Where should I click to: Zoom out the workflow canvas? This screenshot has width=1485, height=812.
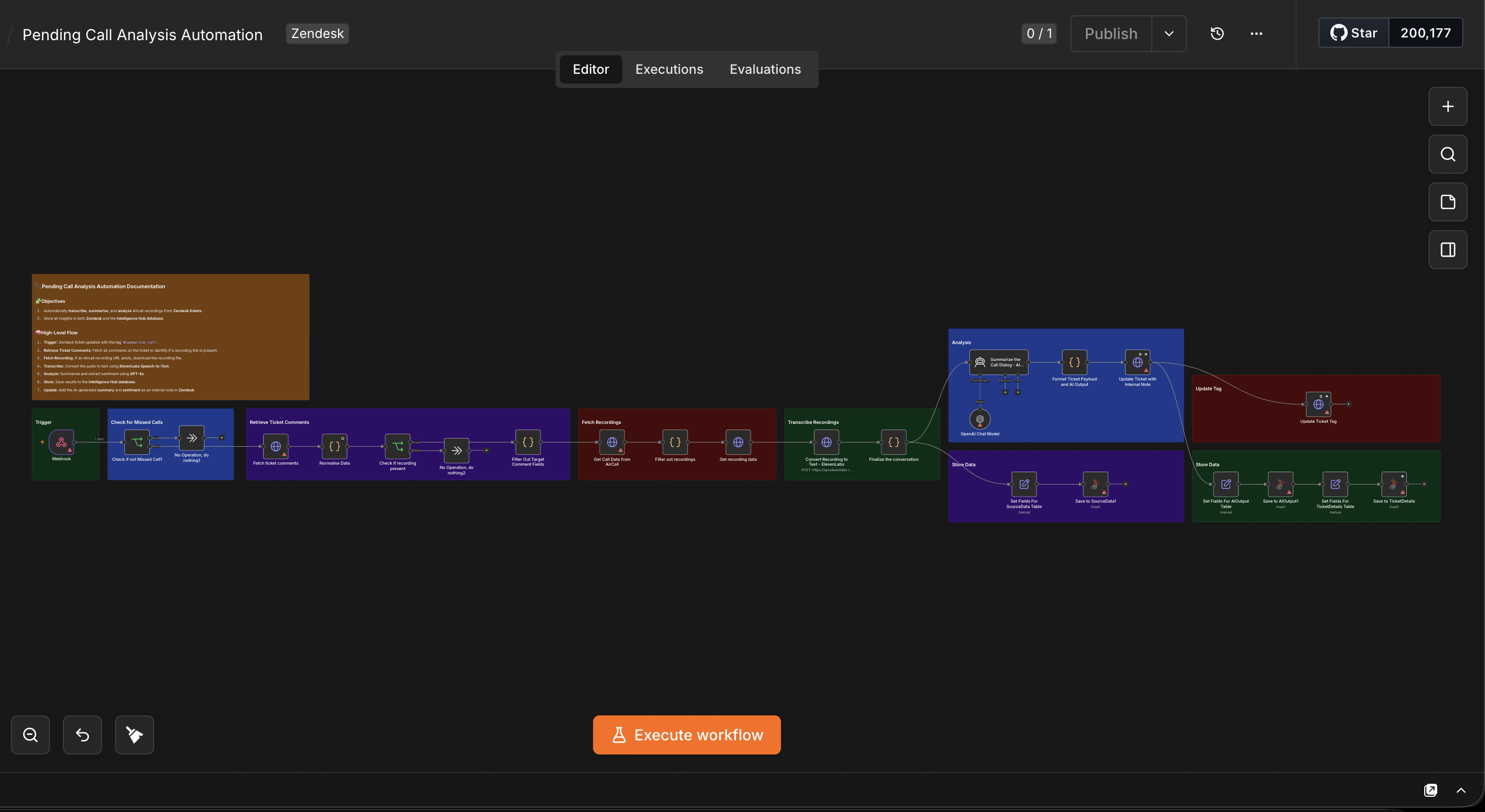tap(30, 735)
